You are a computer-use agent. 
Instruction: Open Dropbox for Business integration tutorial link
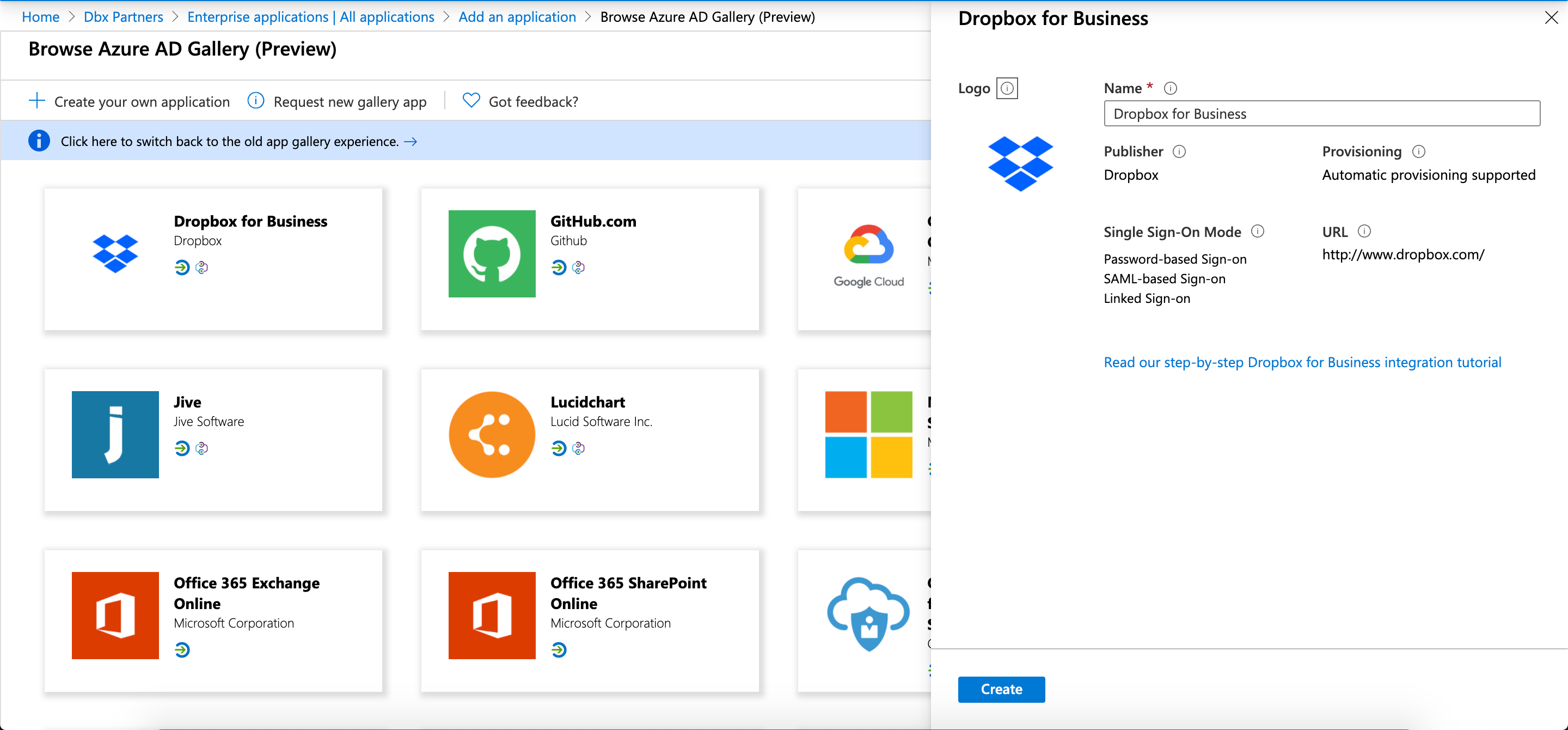coord(1302,362)
